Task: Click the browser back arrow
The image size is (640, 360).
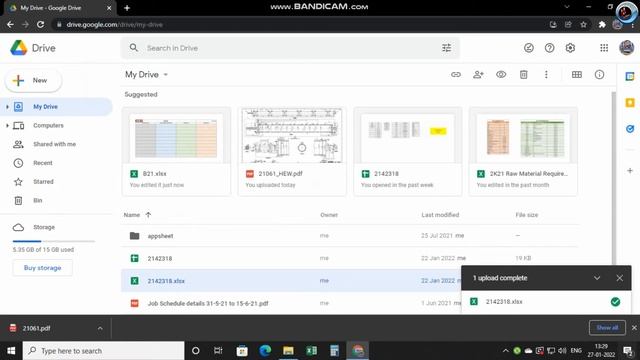Action: pyautogui.click(x=10, y=24)
